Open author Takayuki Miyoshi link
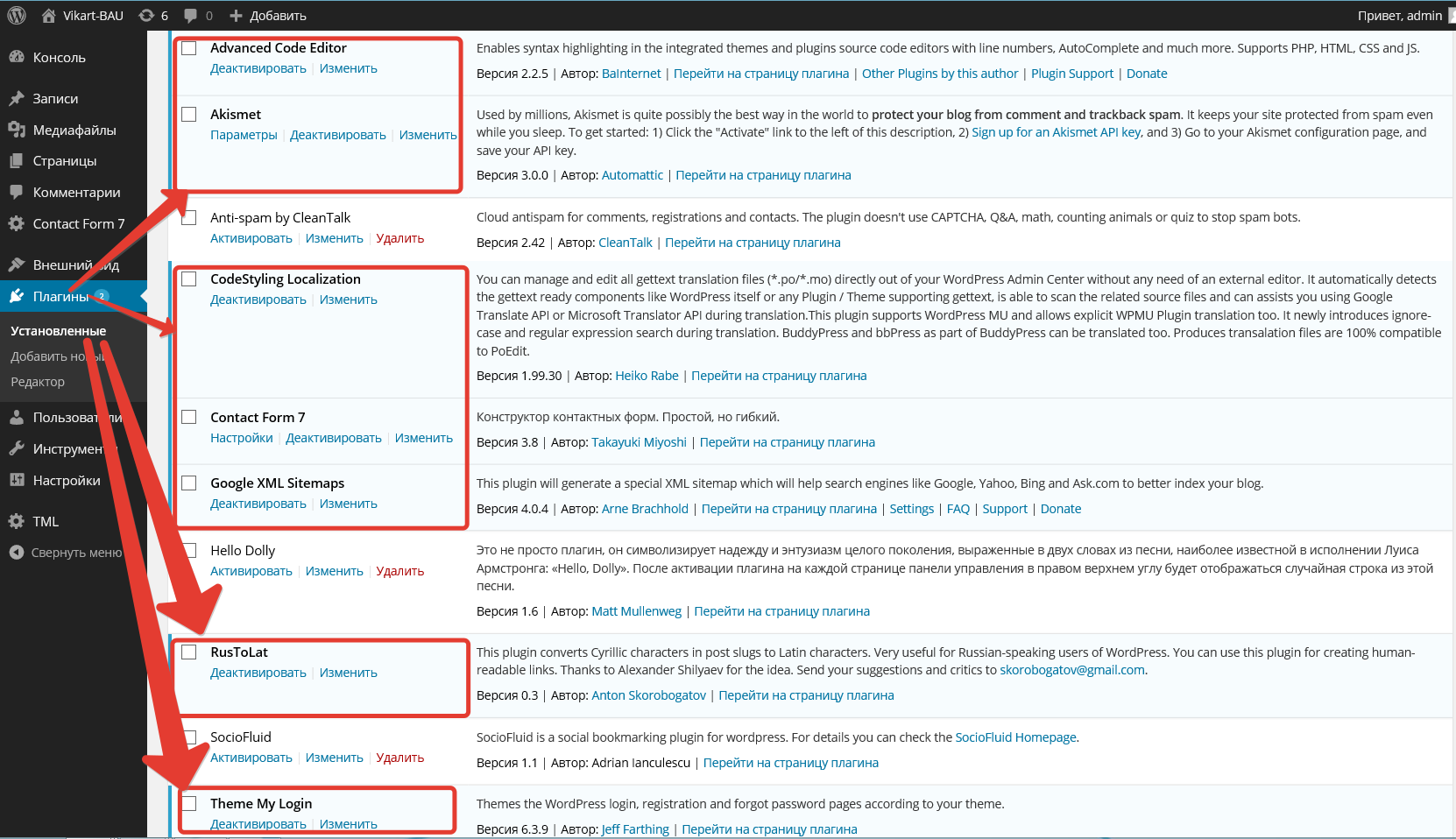Image resolution: width=1456 pixels, height=839 pixels. [639, 442]
